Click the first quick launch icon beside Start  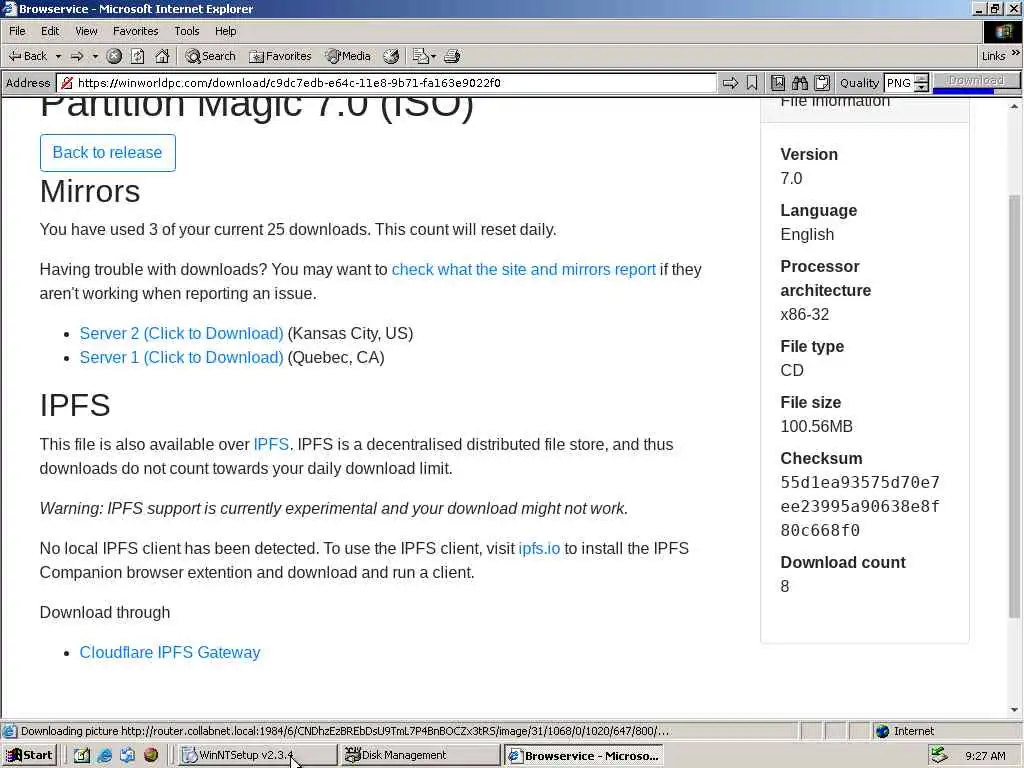pyautogui.click(x=82, y=755)
